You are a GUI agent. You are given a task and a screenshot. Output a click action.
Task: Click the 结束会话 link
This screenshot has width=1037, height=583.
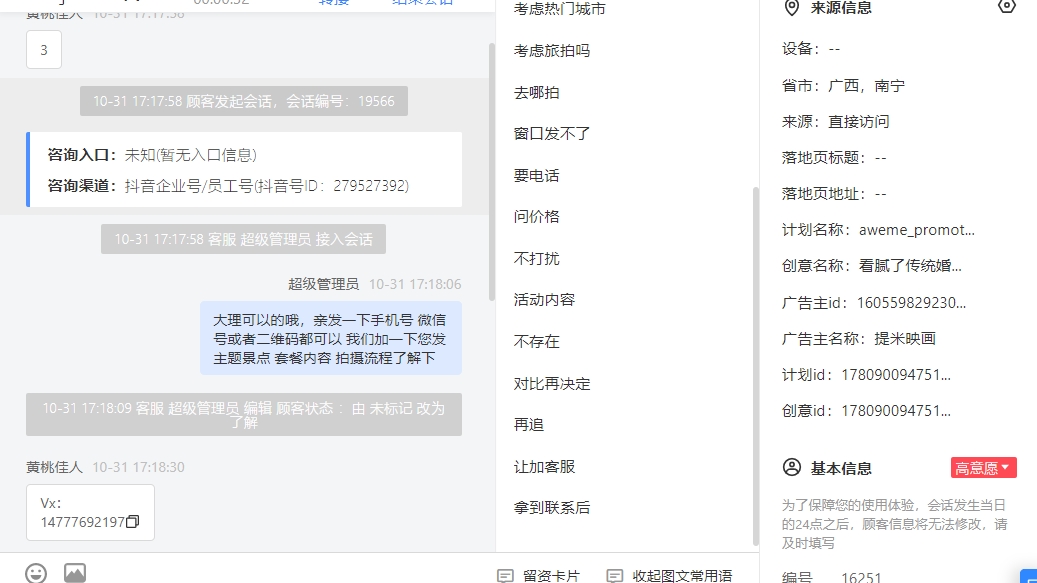click(x=423, y=3)
